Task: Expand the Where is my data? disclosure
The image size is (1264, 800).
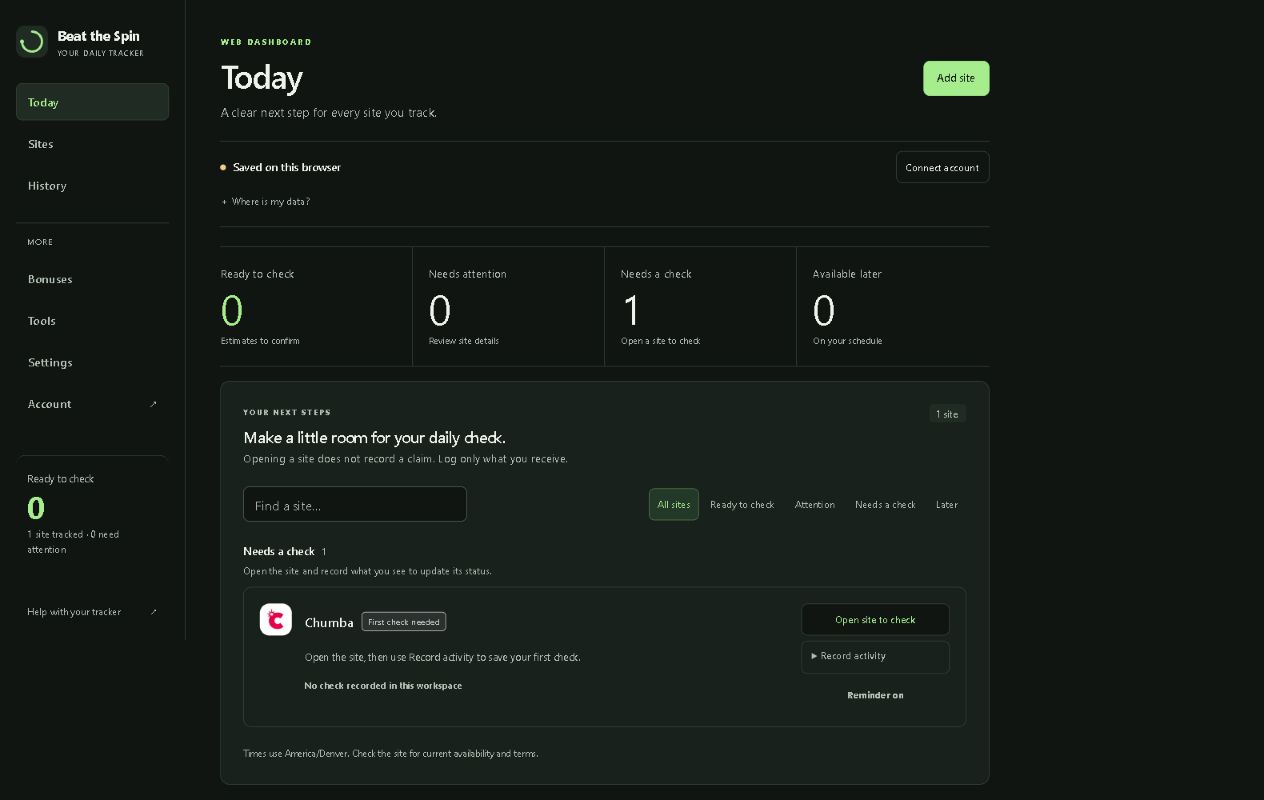Action: click(x=266, y=202)
